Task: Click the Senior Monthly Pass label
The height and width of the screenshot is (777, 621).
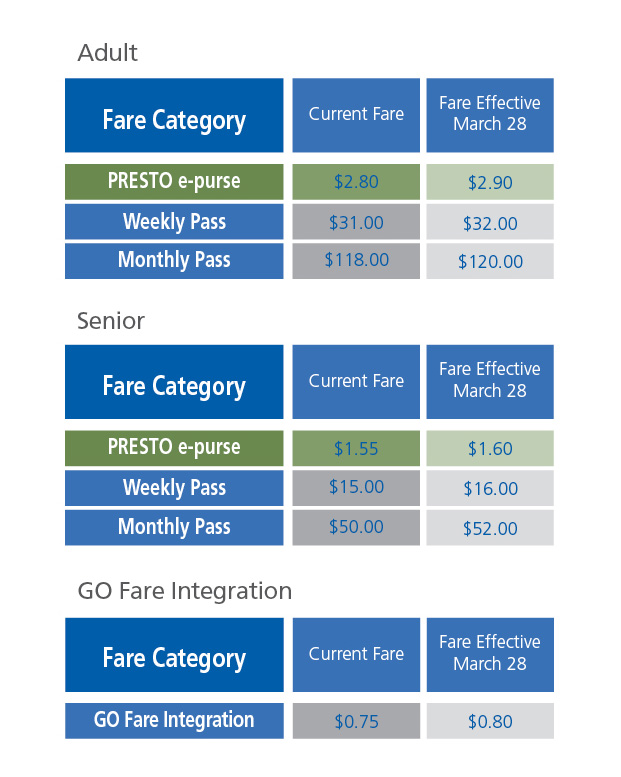Action: 174,527
